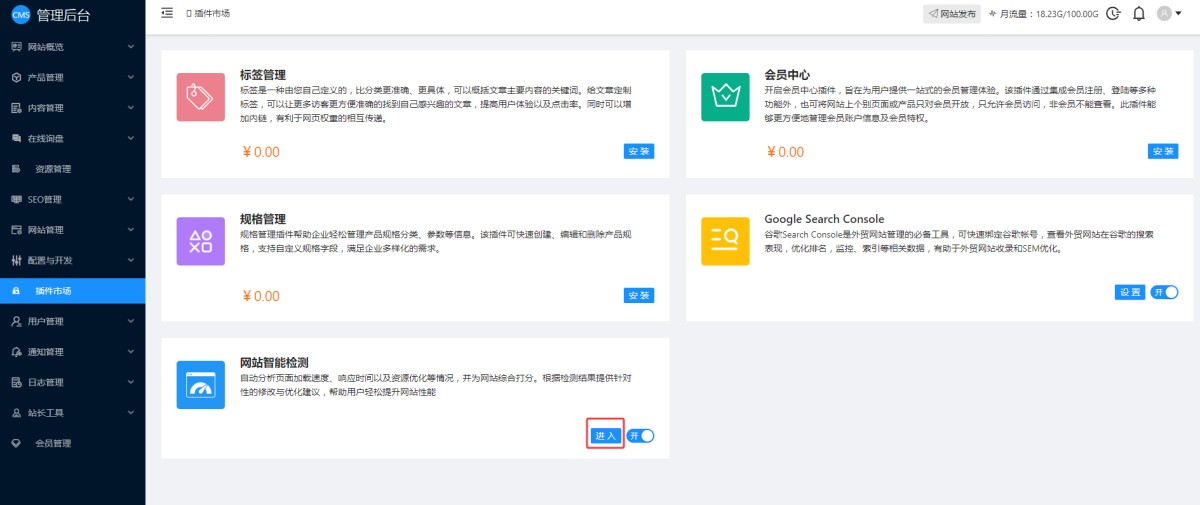1200x505 pixels.
Task: Click 进入 button for 网站智能检测
Action: (x=606, y=436)
